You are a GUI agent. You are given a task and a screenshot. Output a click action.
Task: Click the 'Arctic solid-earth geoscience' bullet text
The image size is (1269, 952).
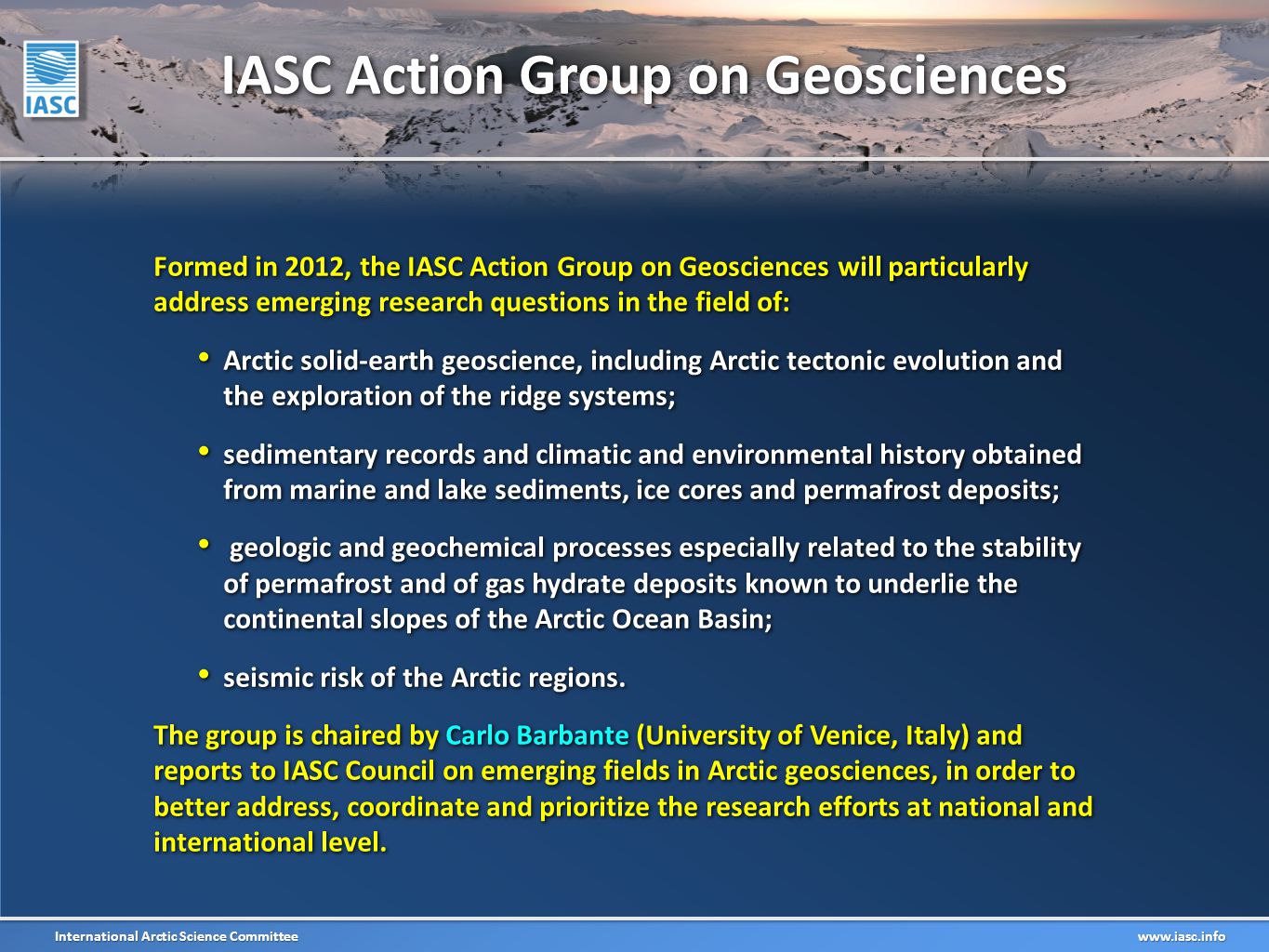[642, 378]
